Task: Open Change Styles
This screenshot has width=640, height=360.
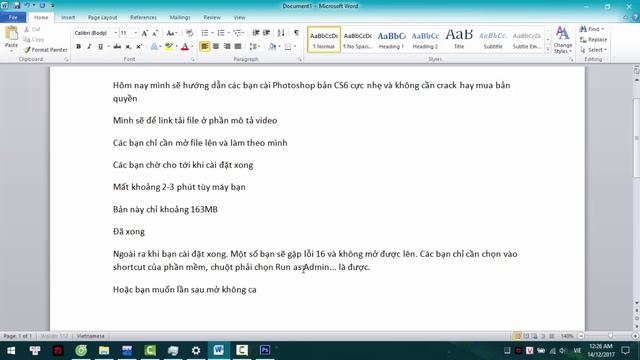Action: [562, 40]
